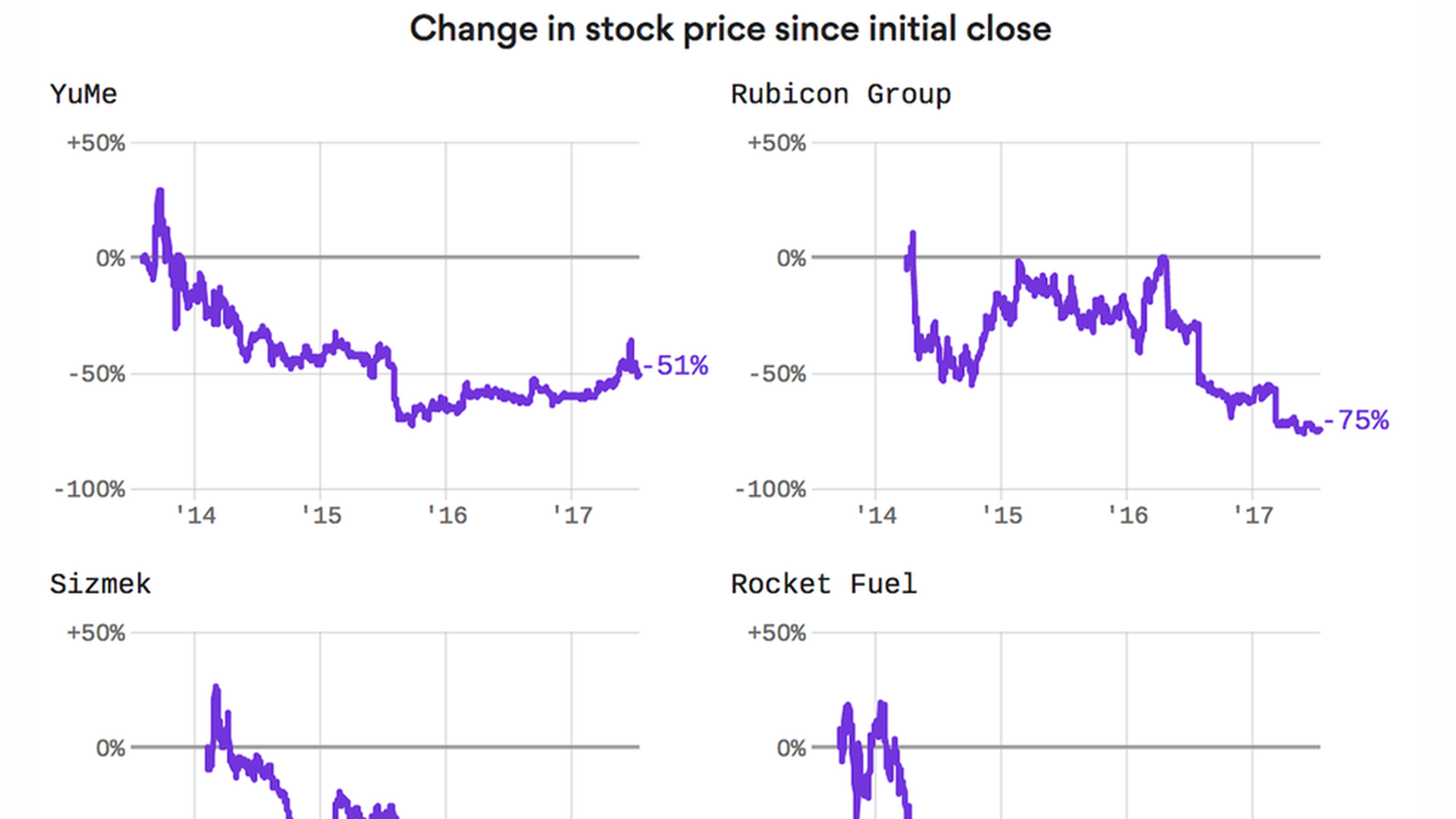Click the Sizmek chart heading

click(100, 585)
